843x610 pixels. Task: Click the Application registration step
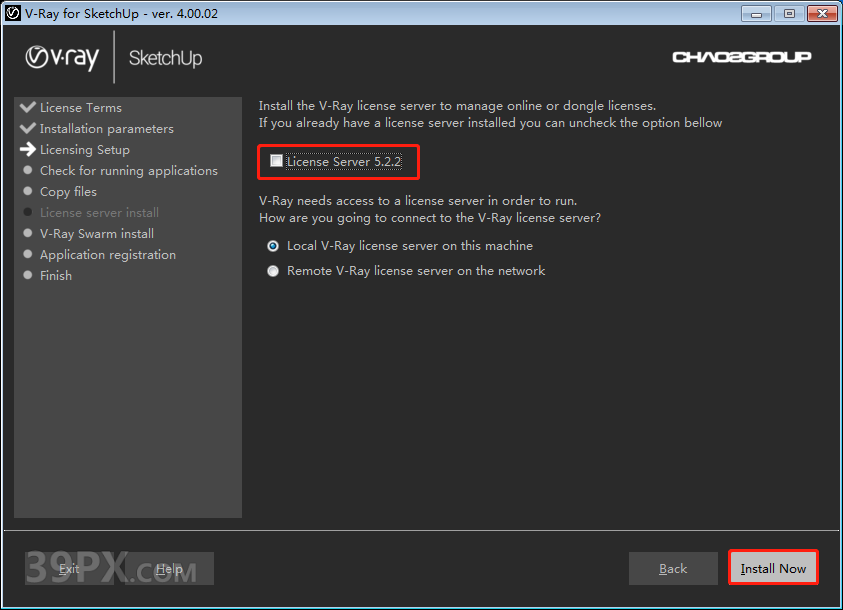pyautogui.click(x=108, y=254)
